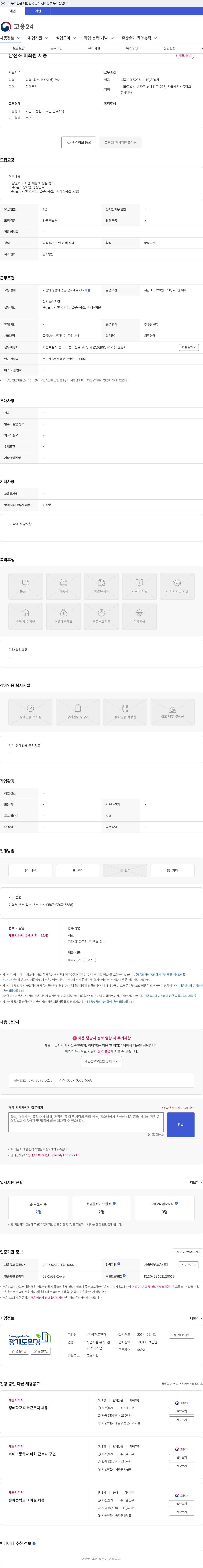
Task: Select the 개인 tab at top
Action: coord(13,11)
